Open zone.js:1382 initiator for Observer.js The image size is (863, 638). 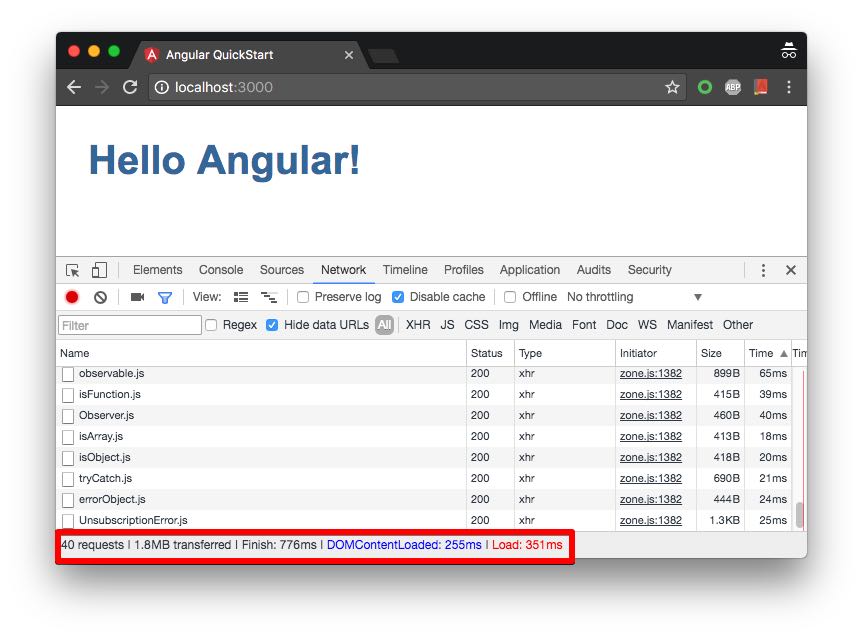651,416
